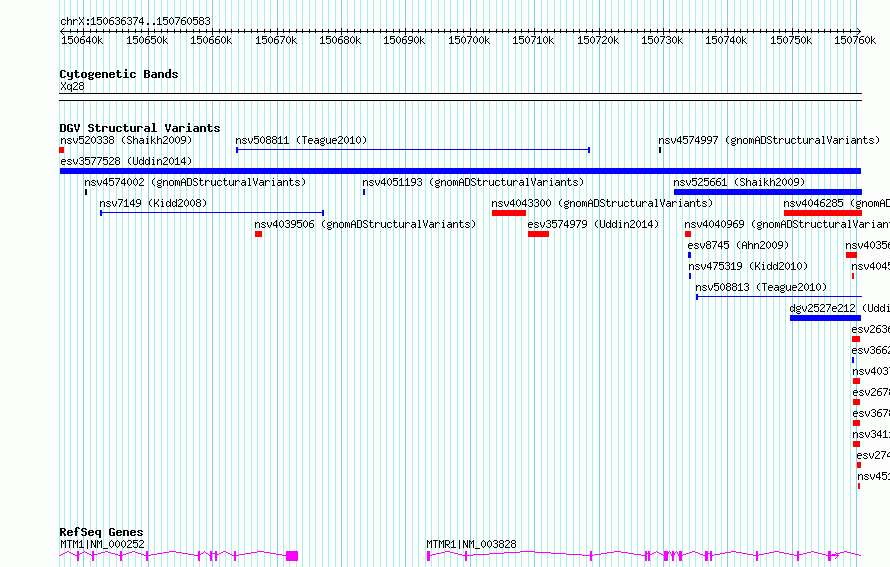Open variant nsv475319 (Kidd2010) label
The width and height of the screenshot is (890, 567).
[x=748, y=266]
